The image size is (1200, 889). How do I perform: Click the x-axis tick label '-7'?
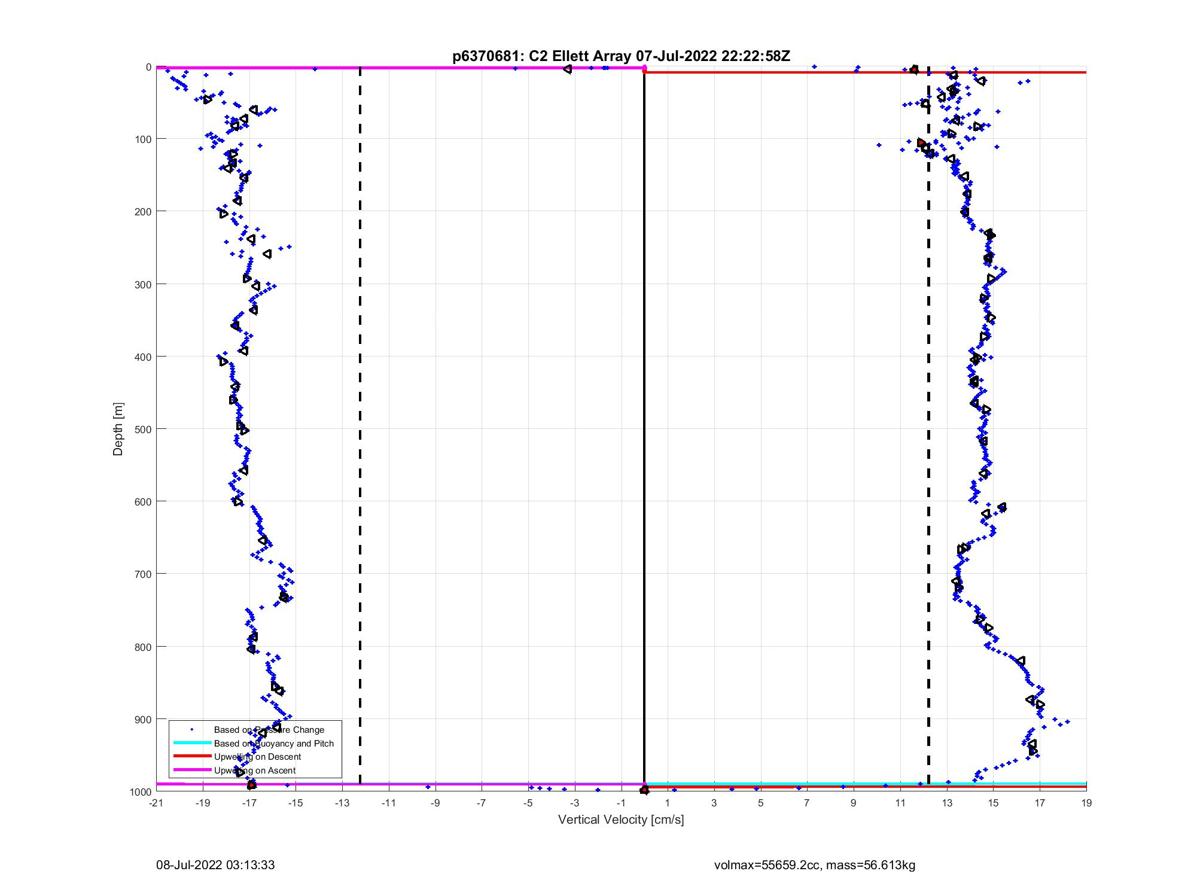tap(481, 803)
